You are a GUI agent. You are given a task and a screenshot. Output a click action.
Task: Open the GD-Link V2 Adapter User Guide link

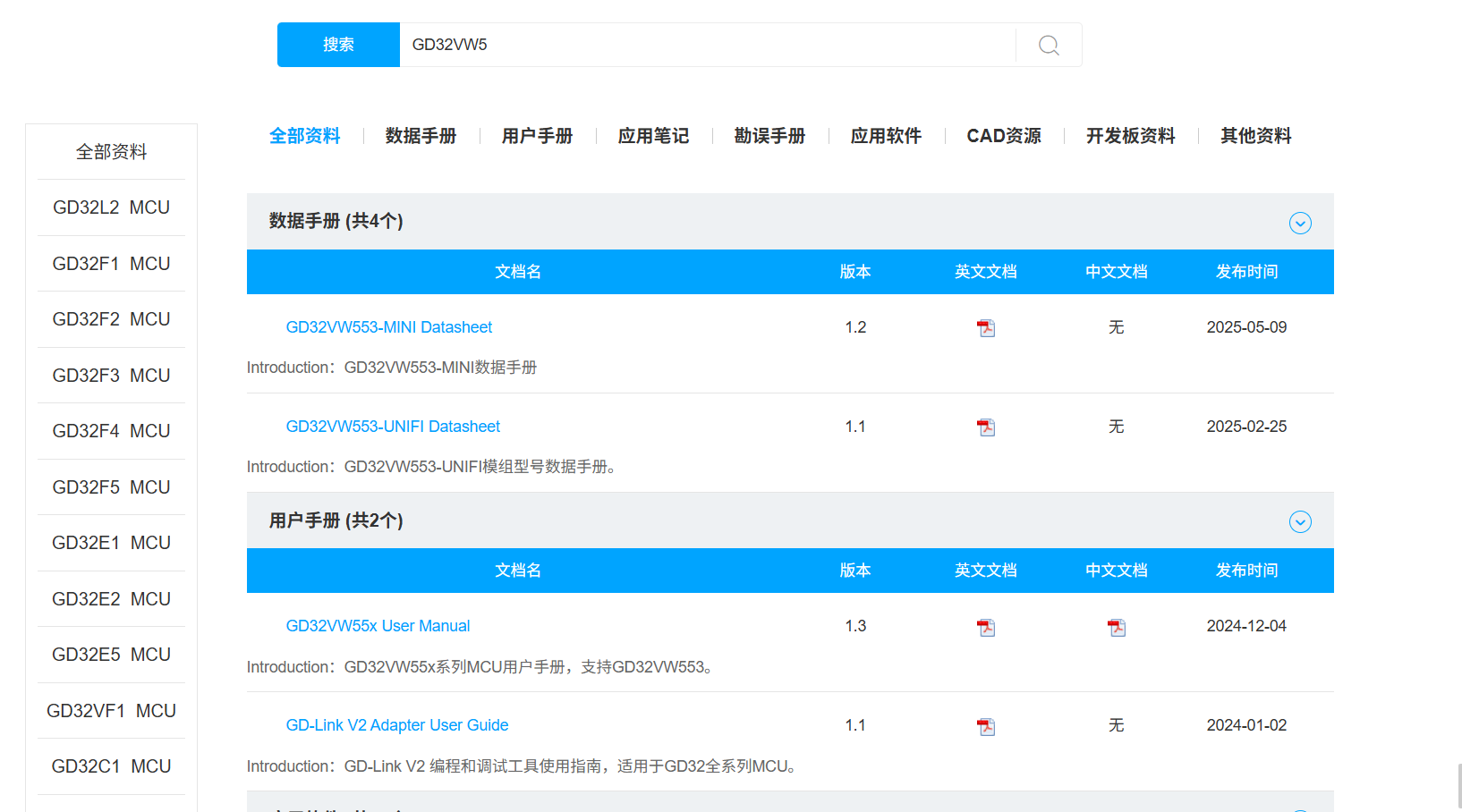pos(396,725)
